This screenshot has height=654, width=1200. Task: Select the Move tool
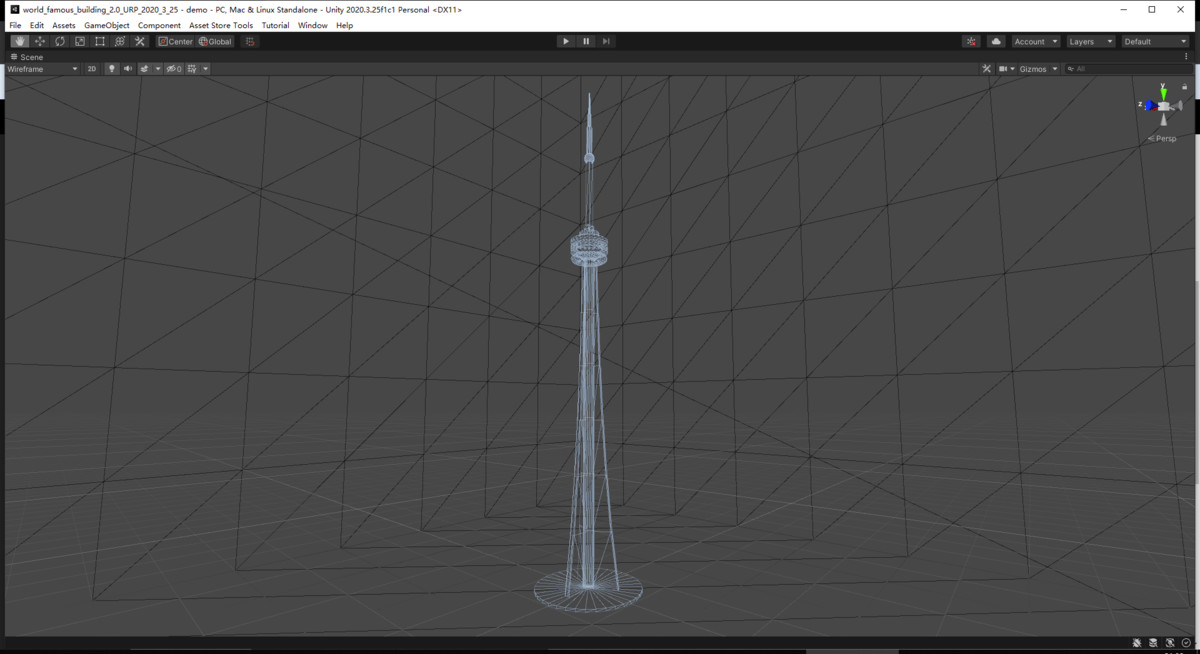click(x=38, y=41)
